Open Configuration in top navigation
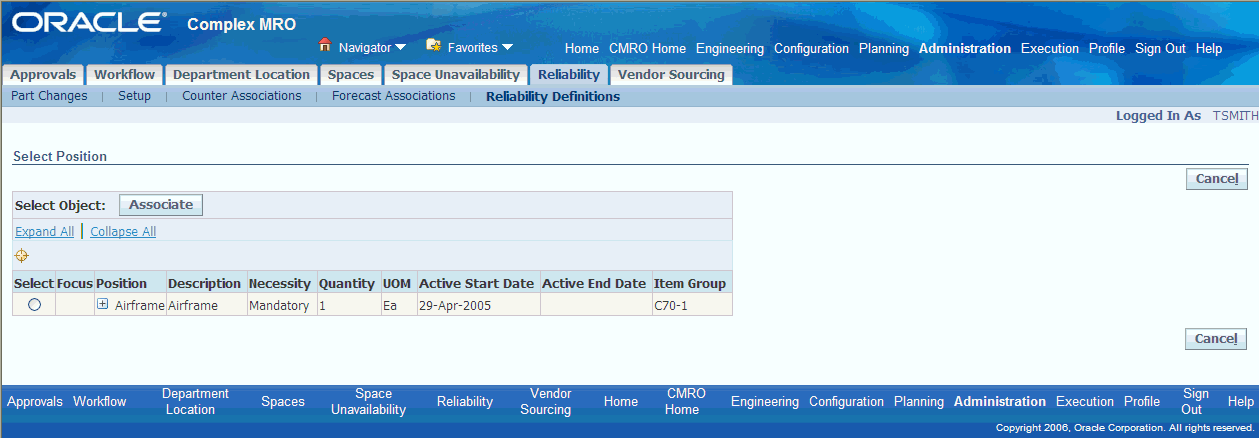This screenshot has width=1259, height=438. (x=811, y=48)
